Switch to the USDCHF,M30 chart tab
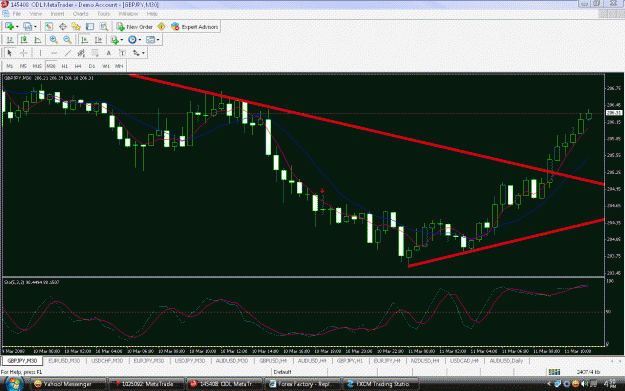 click(107, 361)
